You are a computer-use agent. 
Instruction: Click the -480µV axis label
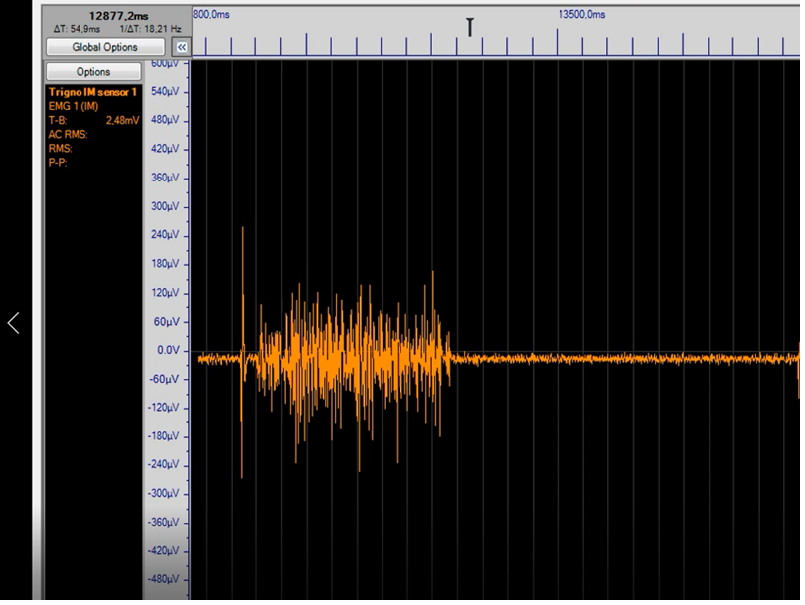(164, 579)
